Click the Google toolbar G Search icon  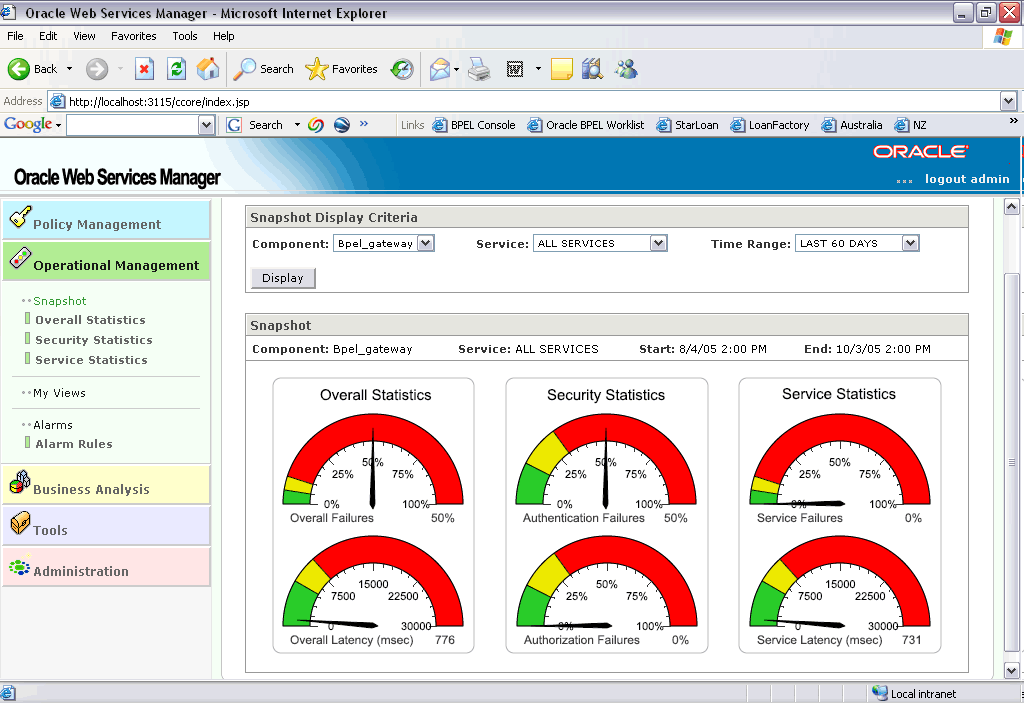pos(255,125)
